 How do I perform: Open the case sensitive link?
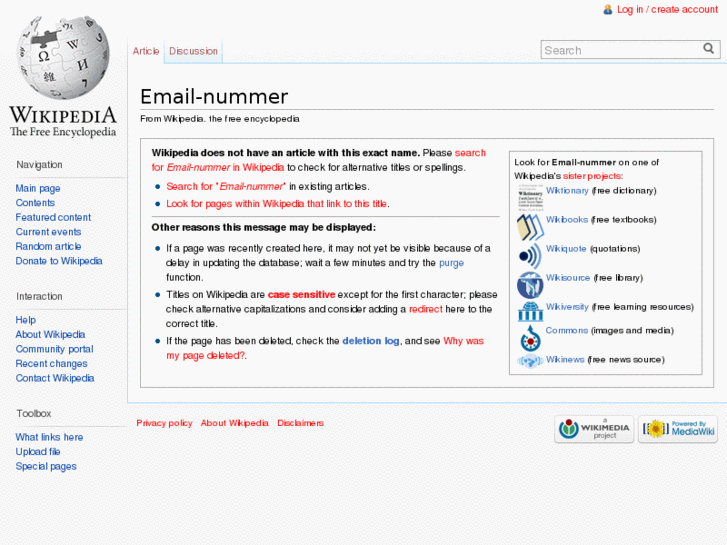(301, 295)
